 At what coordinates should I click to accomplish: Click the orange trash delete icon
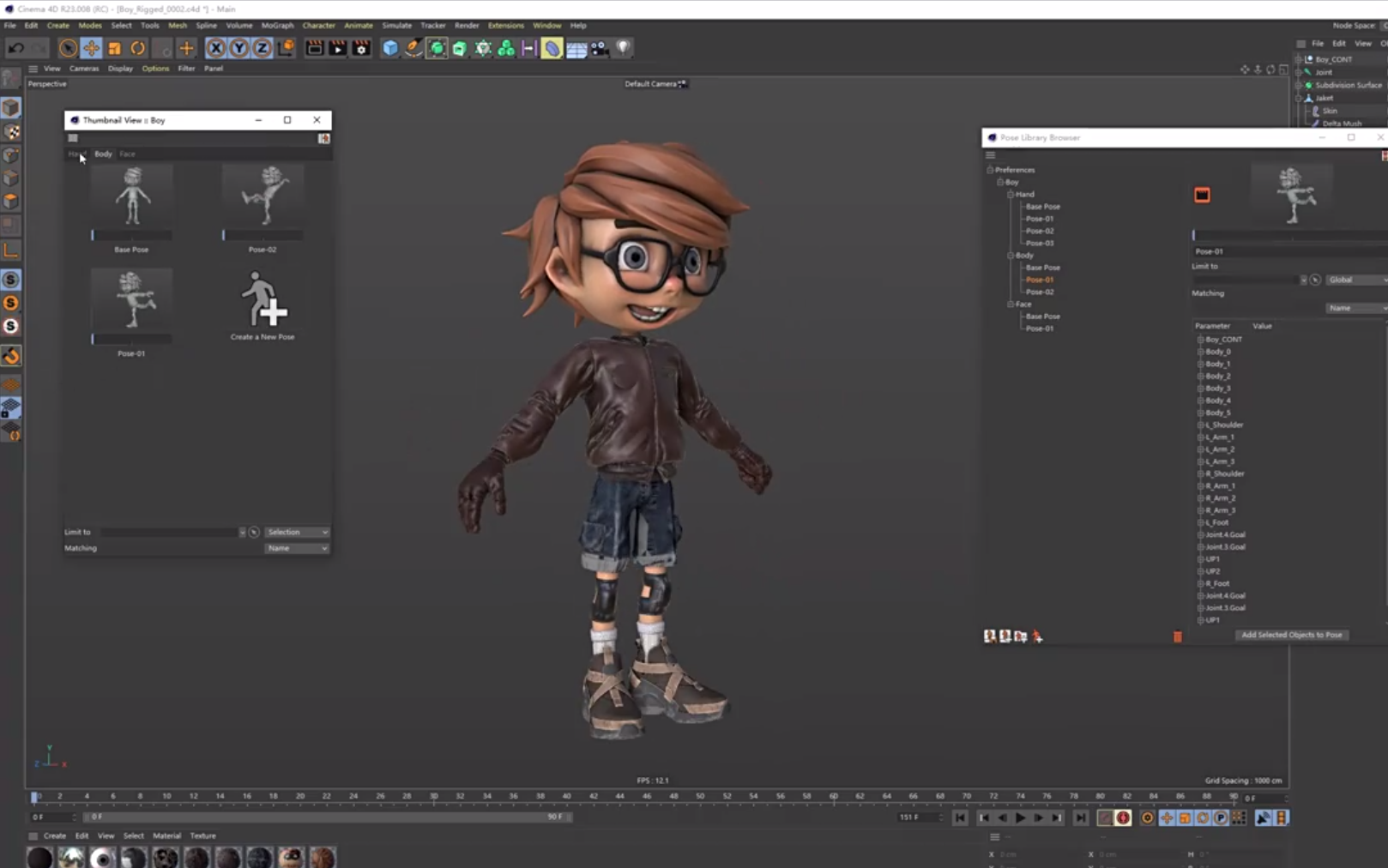1178,636
